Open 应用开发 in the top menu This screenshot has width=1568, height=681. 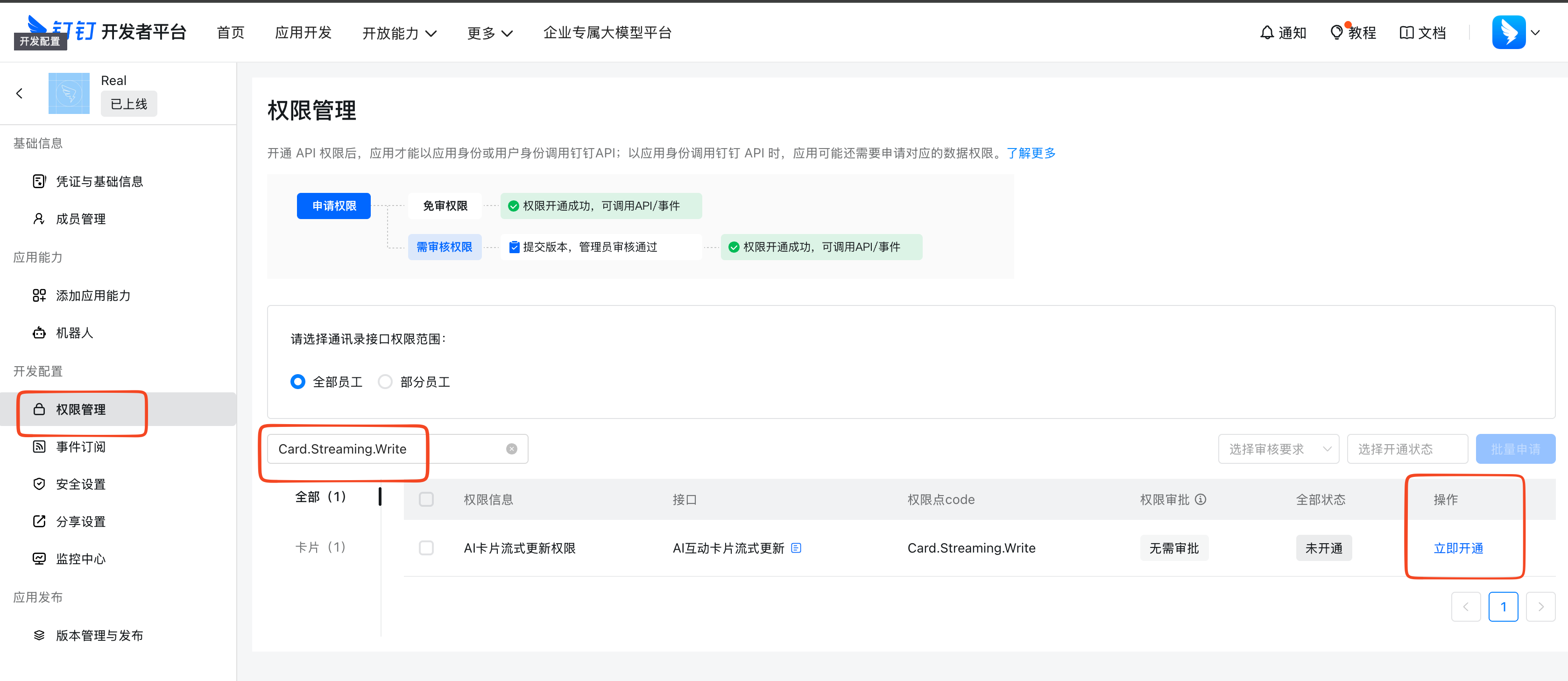pos(303,32)
